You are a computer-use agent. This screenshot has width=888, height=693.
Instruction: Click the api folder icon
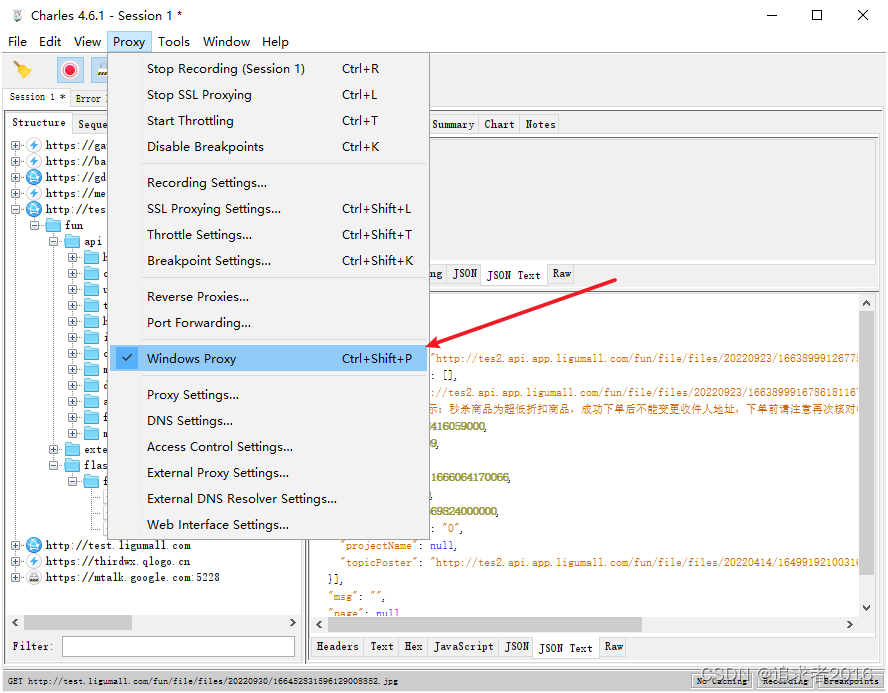[x=72, y=242]
